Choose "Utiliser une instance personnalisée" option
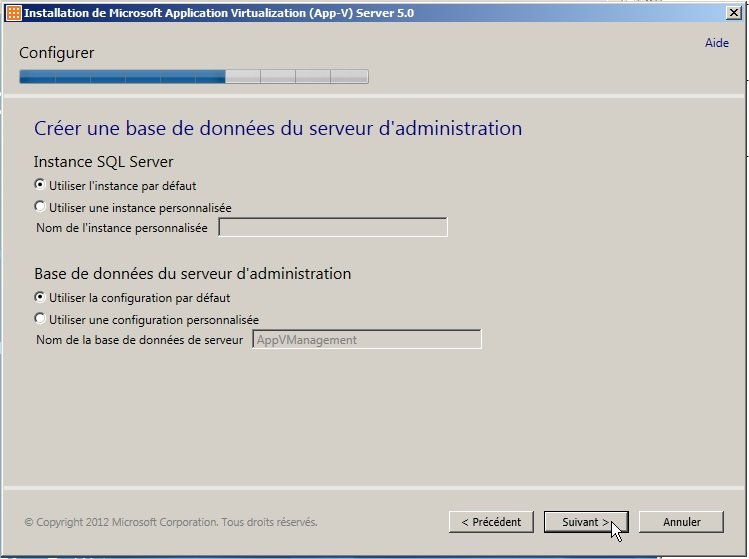Screen dimensions: 749x559 point(40,207)
